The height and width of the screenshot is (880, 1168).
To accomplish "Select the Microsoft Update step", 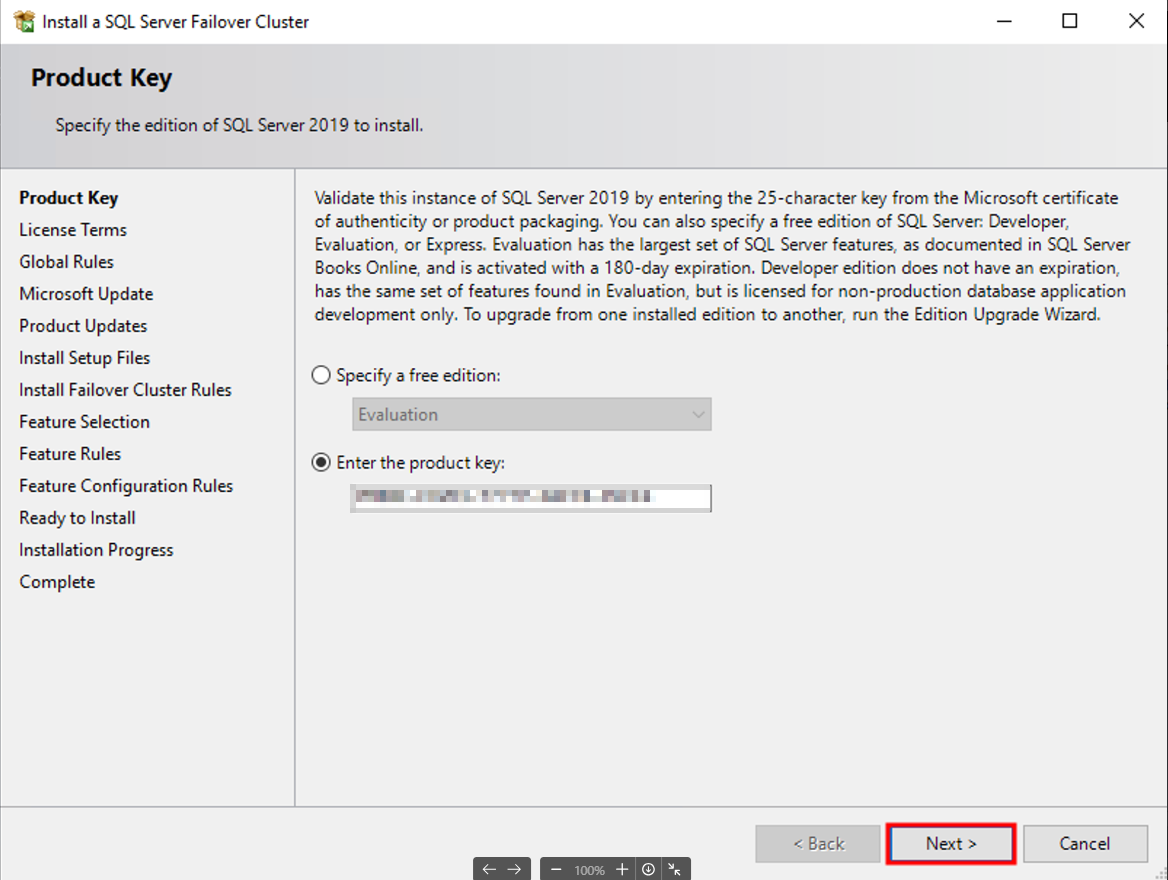I will click(x=86, y=294).
